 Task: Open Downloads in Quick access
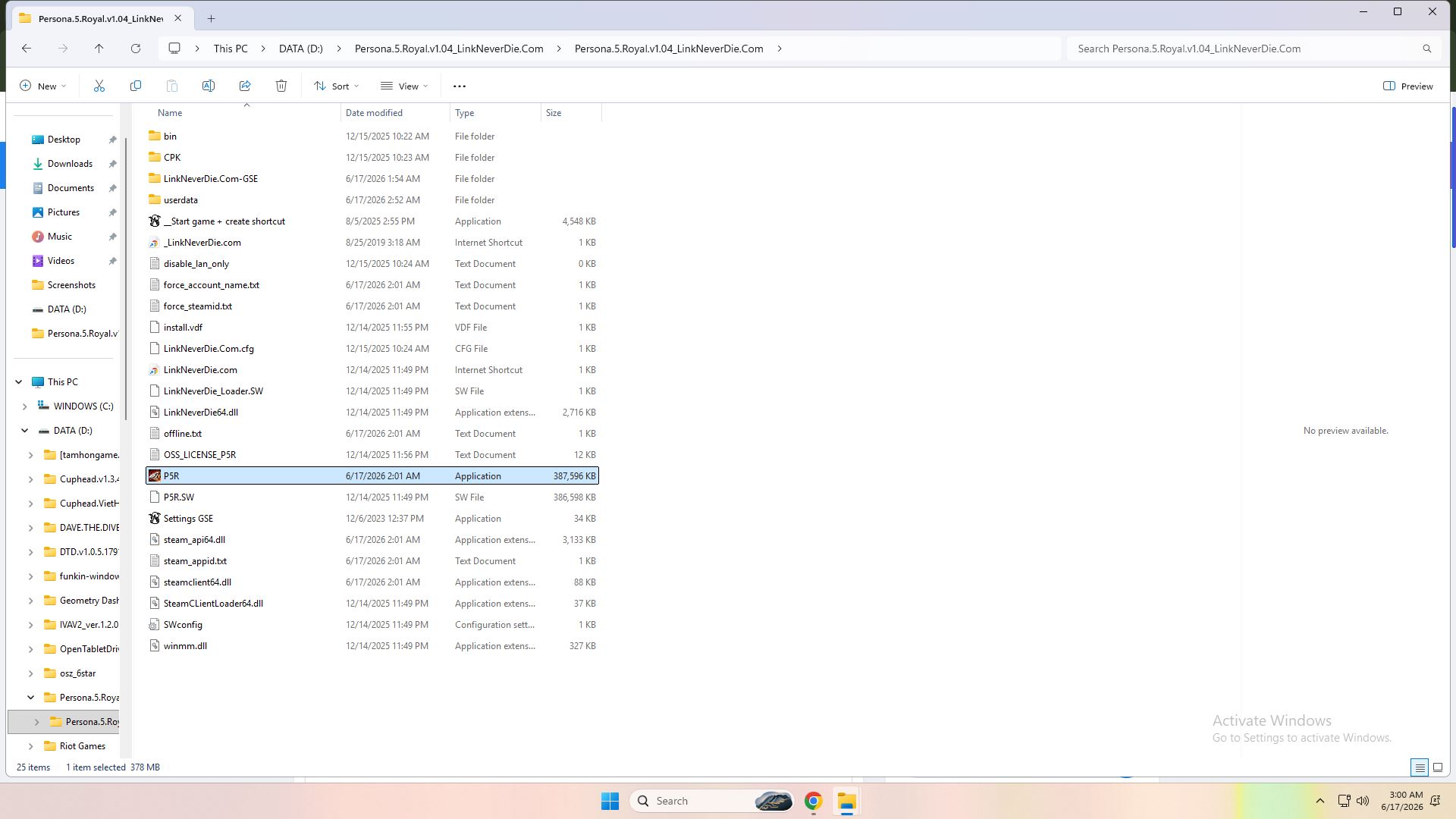point(70,164)
